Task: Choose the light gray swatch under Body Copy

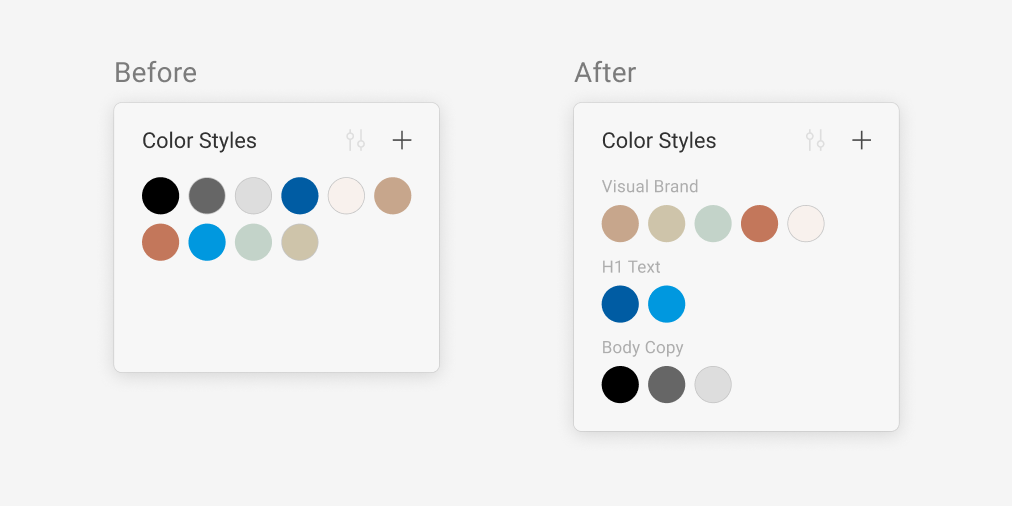Action: 713,384
